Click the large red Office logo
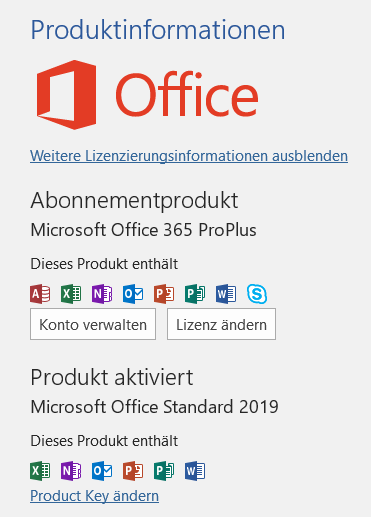The width and height of the screenshot is (371, 517). coord(147,95)
